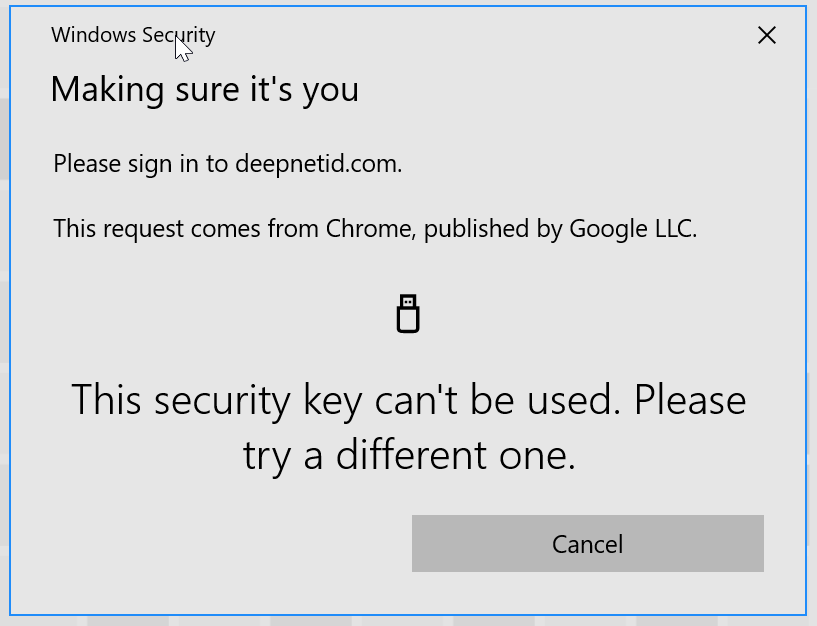Click the "This security key can't be used" error
The width and height of the screenshot is (817, 626).
coord(408,400)
